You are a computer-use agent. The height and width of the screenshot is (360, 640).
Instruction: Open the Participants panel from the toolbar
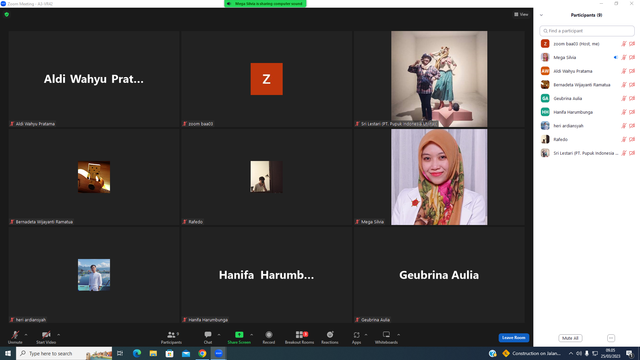(171, 337)
